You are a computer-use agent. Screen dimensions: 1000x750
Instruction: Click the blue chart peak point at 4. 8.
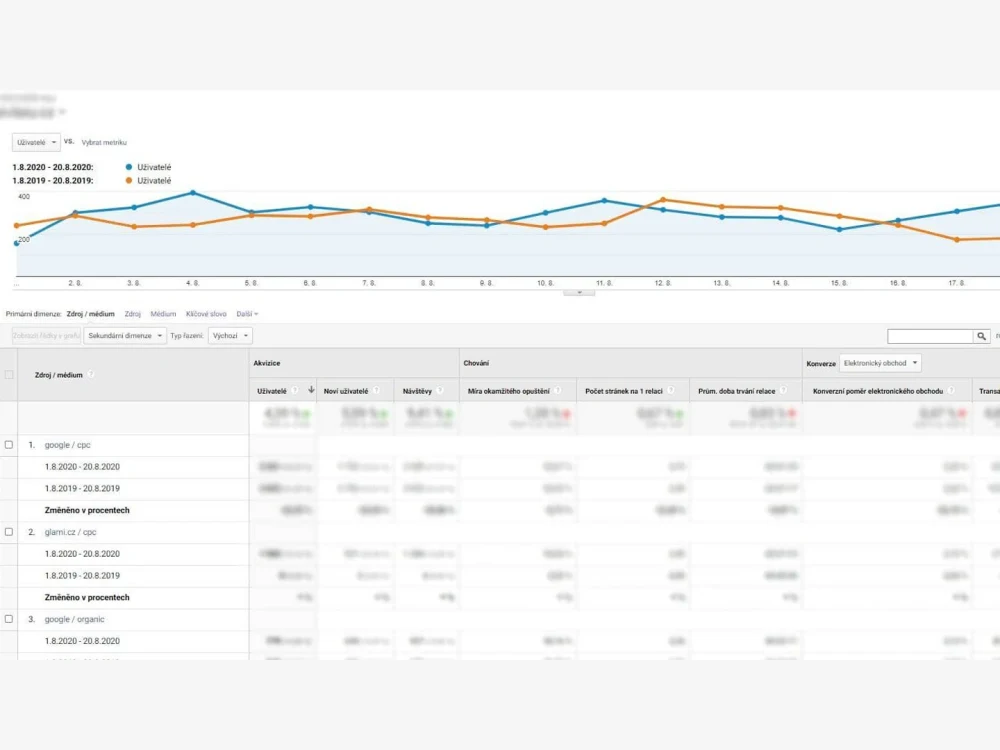pos(193,193)
